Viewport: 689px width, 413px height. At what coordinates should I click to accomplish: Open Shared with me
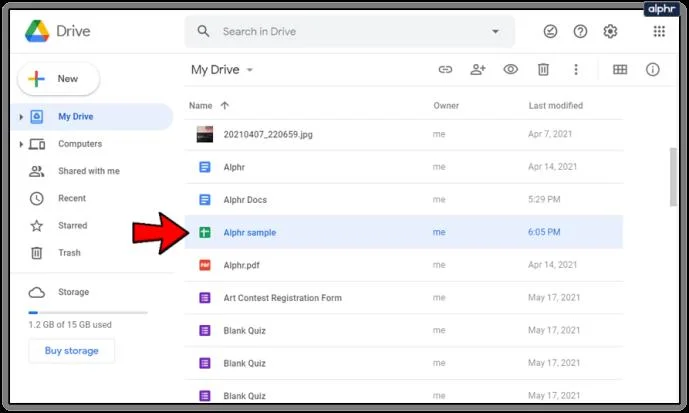[89, 171]
